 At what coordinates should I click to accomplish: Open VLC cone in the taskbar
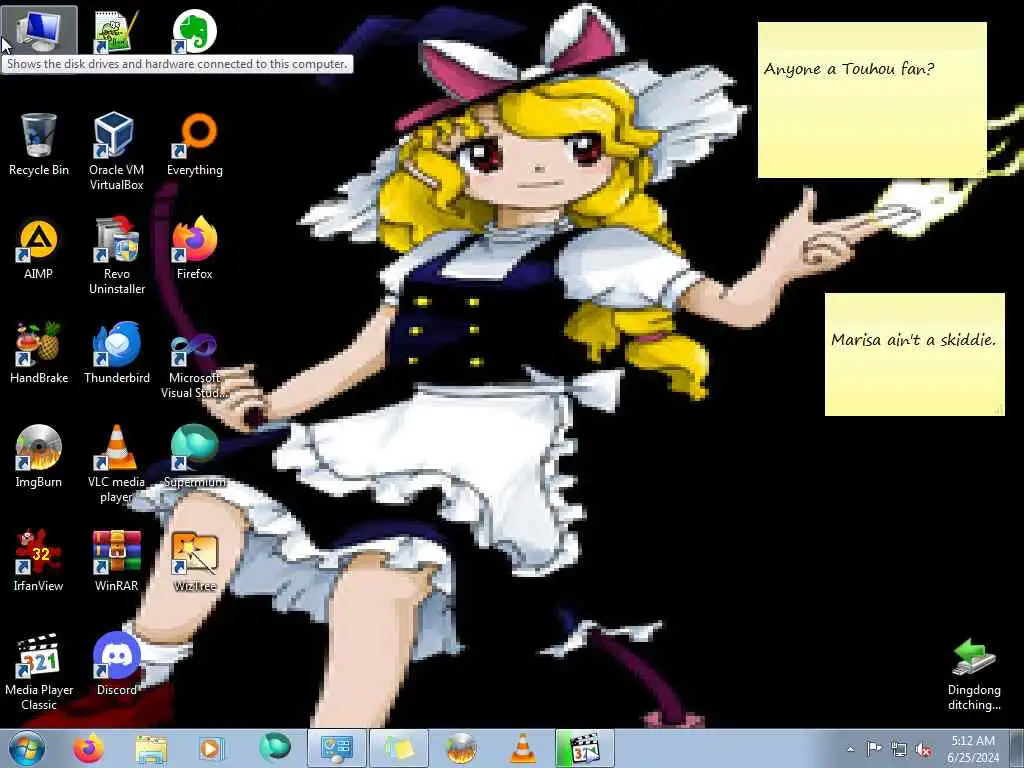(522, 748)
